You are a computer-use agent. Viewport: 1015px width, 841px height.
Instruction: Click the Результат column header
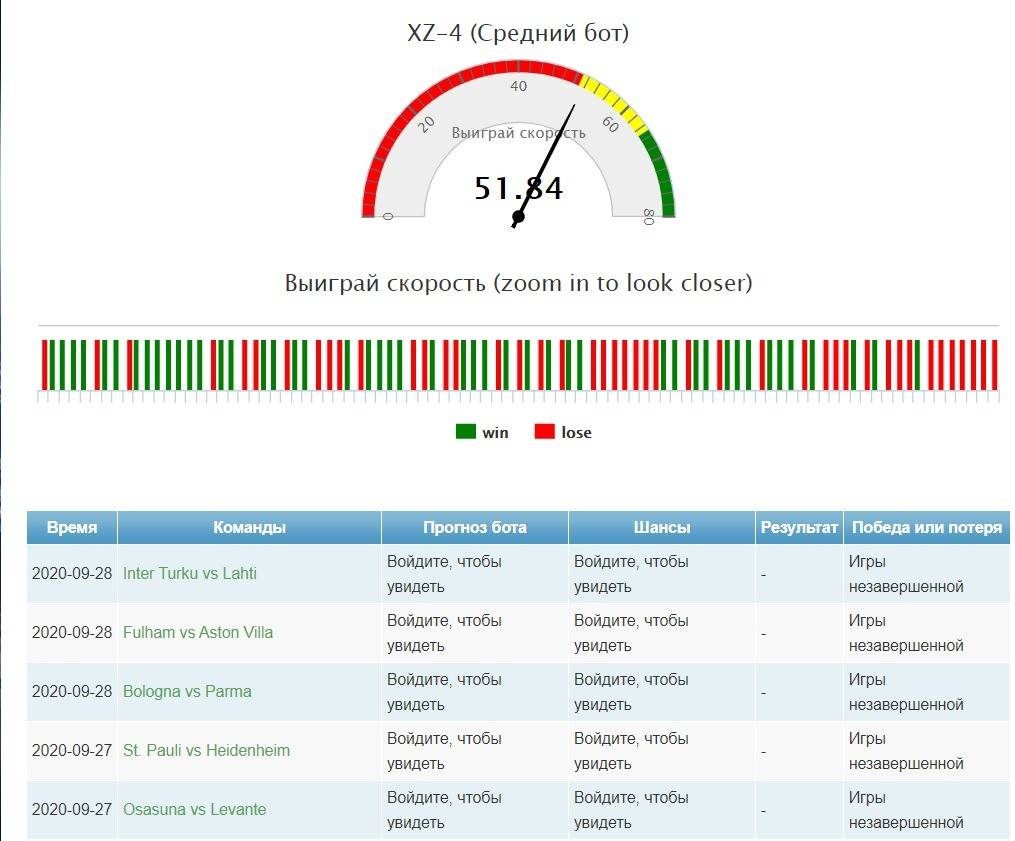click(799, 528)
